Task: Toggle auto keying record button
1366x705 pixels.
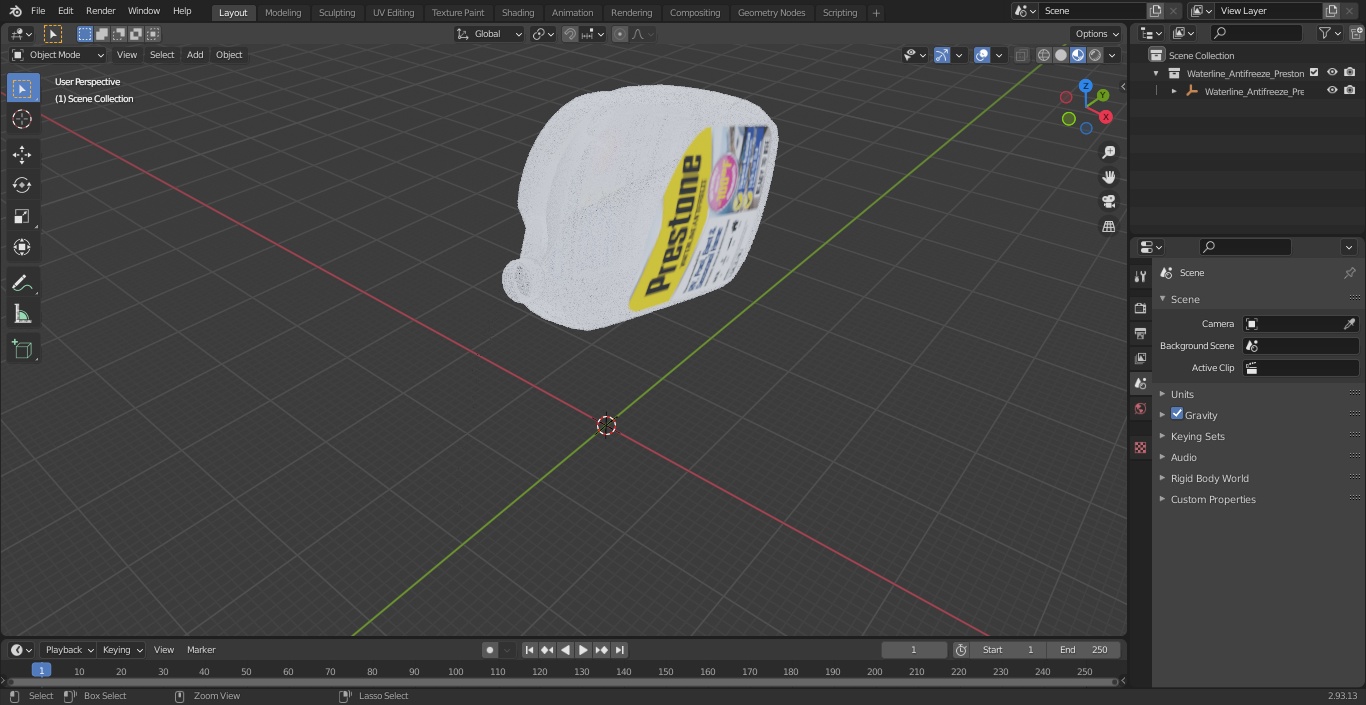Action: point(490,650)
